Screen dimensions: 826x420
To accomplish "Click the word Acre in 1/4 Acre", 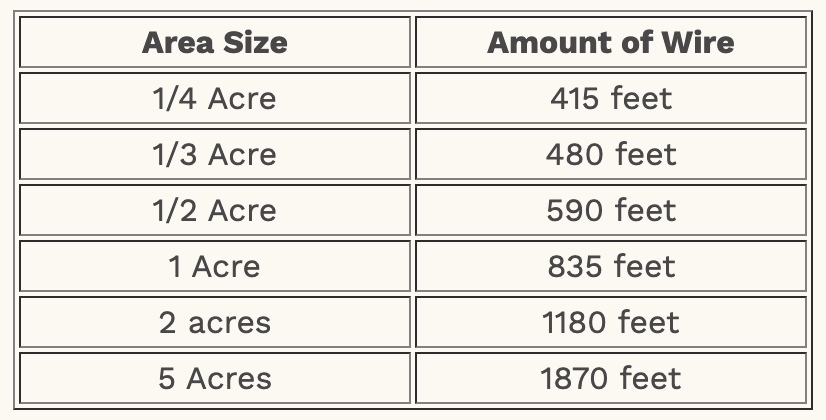I will pos(243,99).
